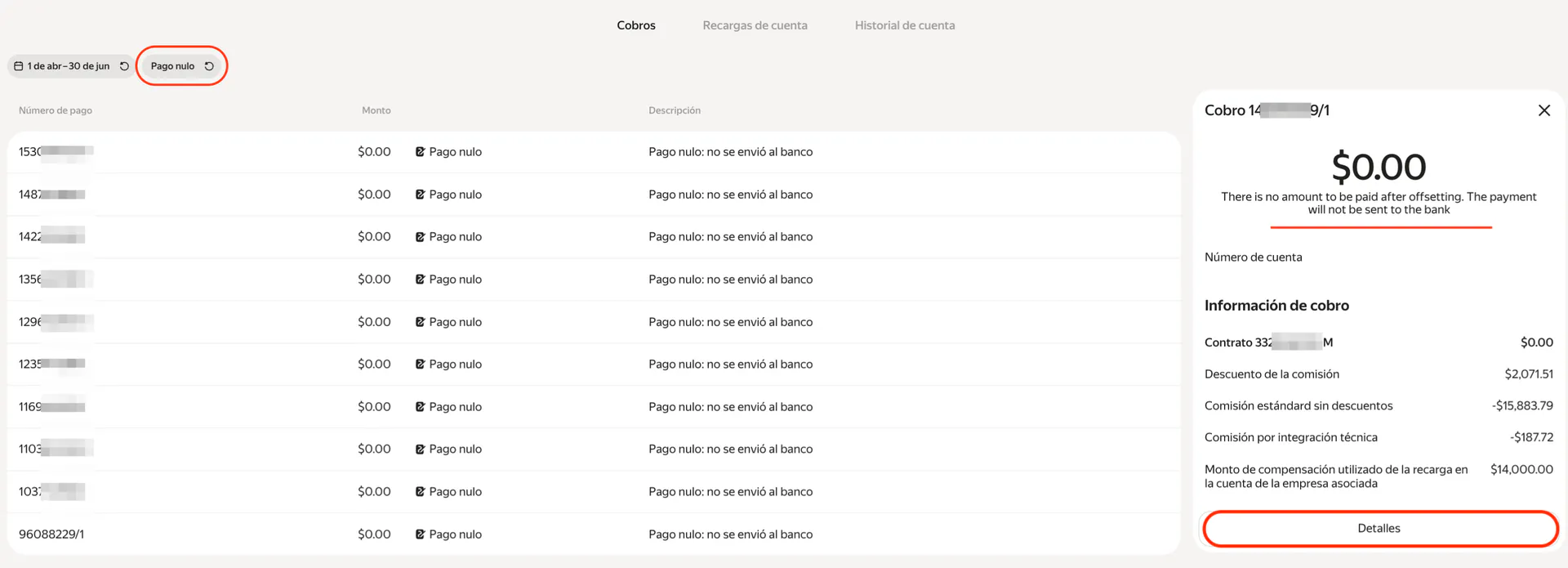Click the $0.00 amount in row 1356
The height and width of the screenshot is (568, 1568).
374,280
